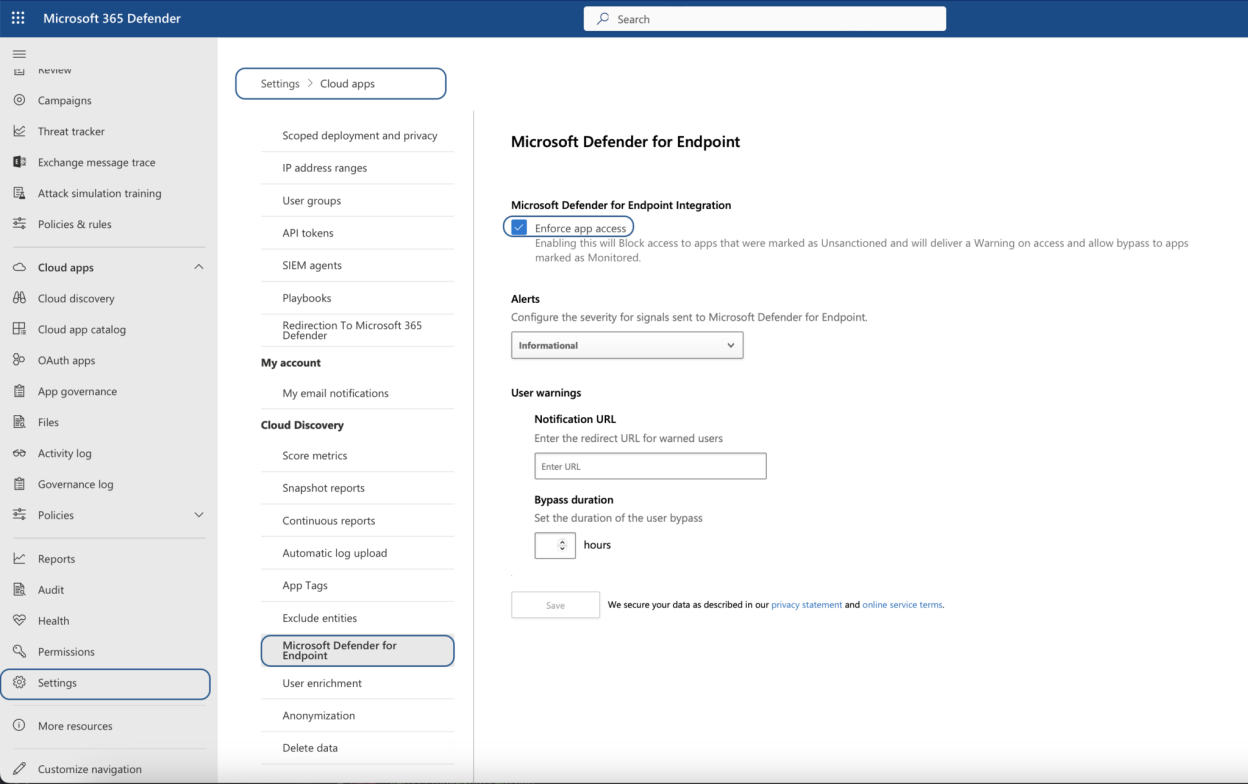This screenshot has width=1248, height=784.
Task: Open the Microsoft 365 app launcher
Action: tap(17, 17)
